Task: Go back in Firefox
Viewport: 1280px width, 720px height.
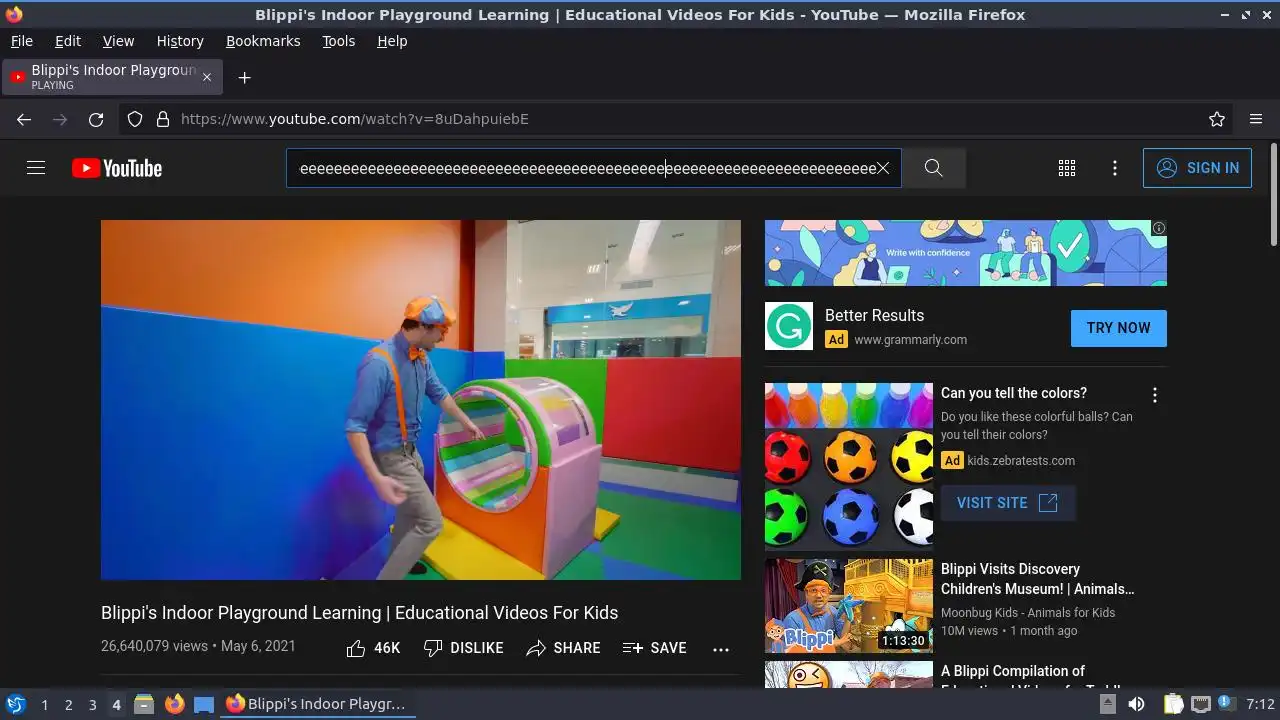Action: coord(24,119)
